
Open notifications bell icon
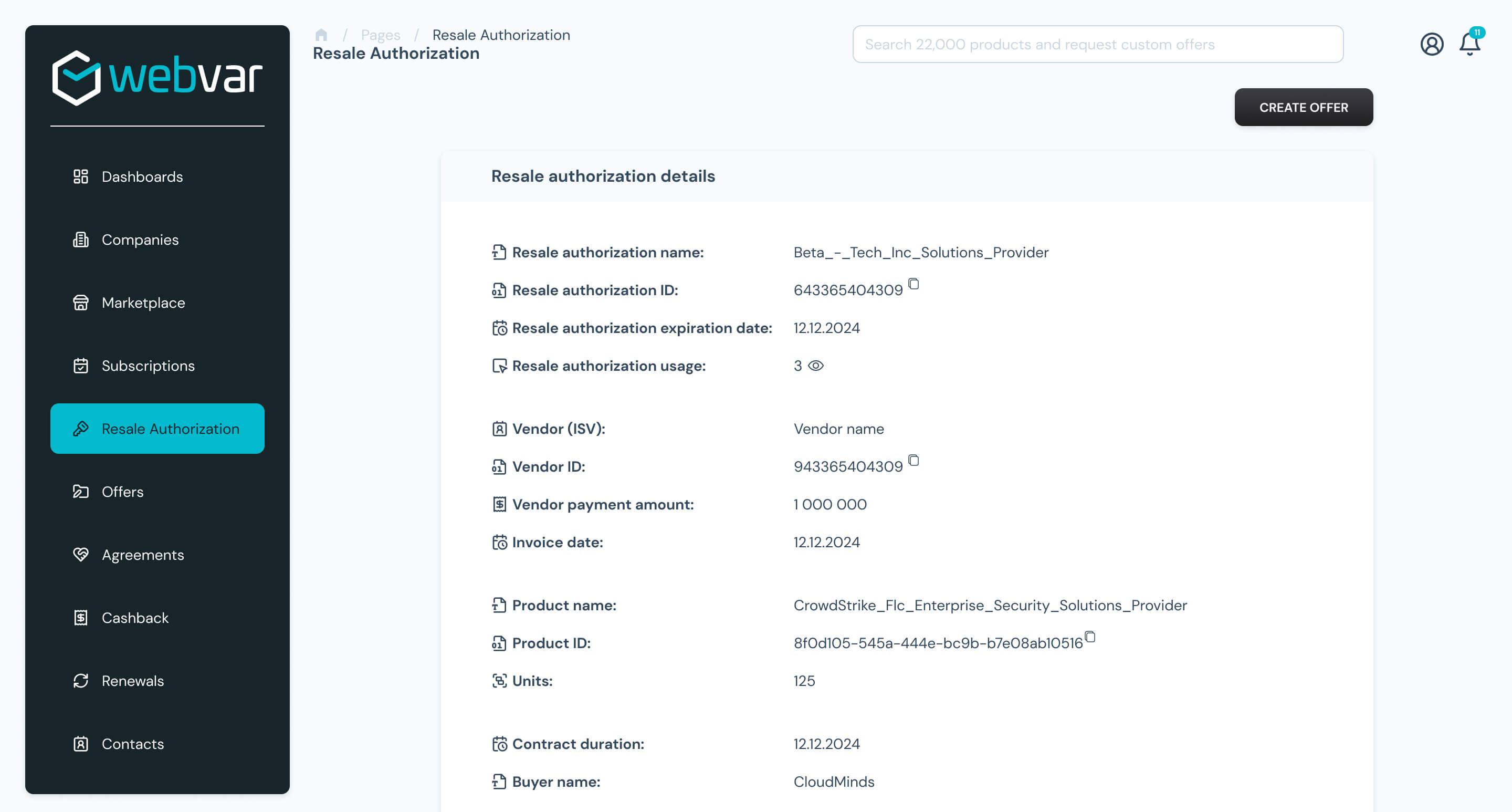(1469, 45)
